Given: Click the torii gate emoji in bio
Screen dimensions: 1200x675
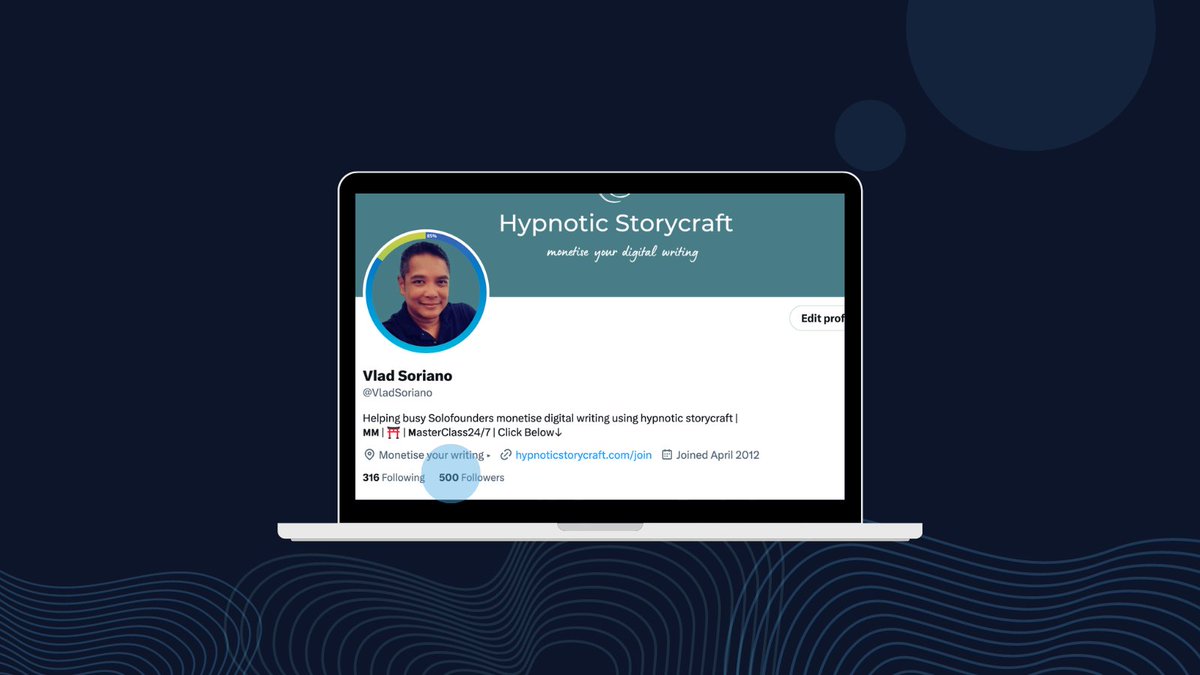Looking at the screenshot, I should 393,432.
